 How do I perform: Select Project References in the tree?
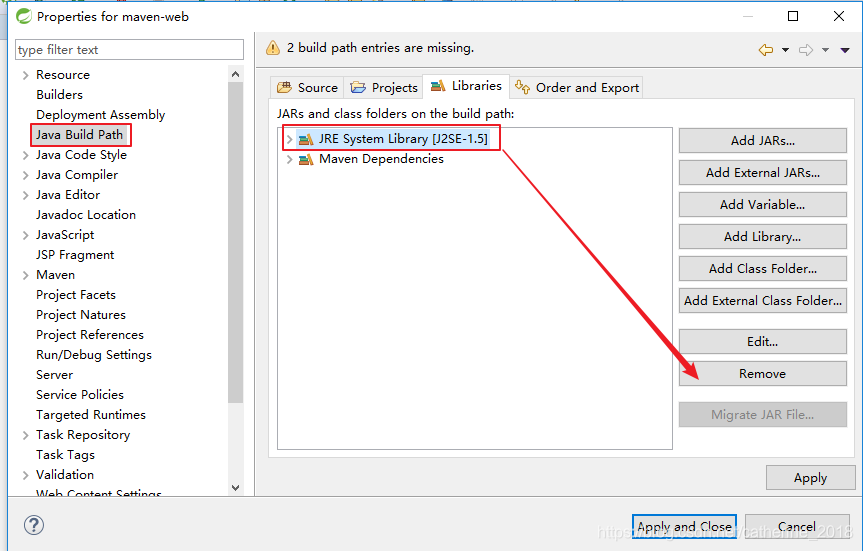pos(90,335)
